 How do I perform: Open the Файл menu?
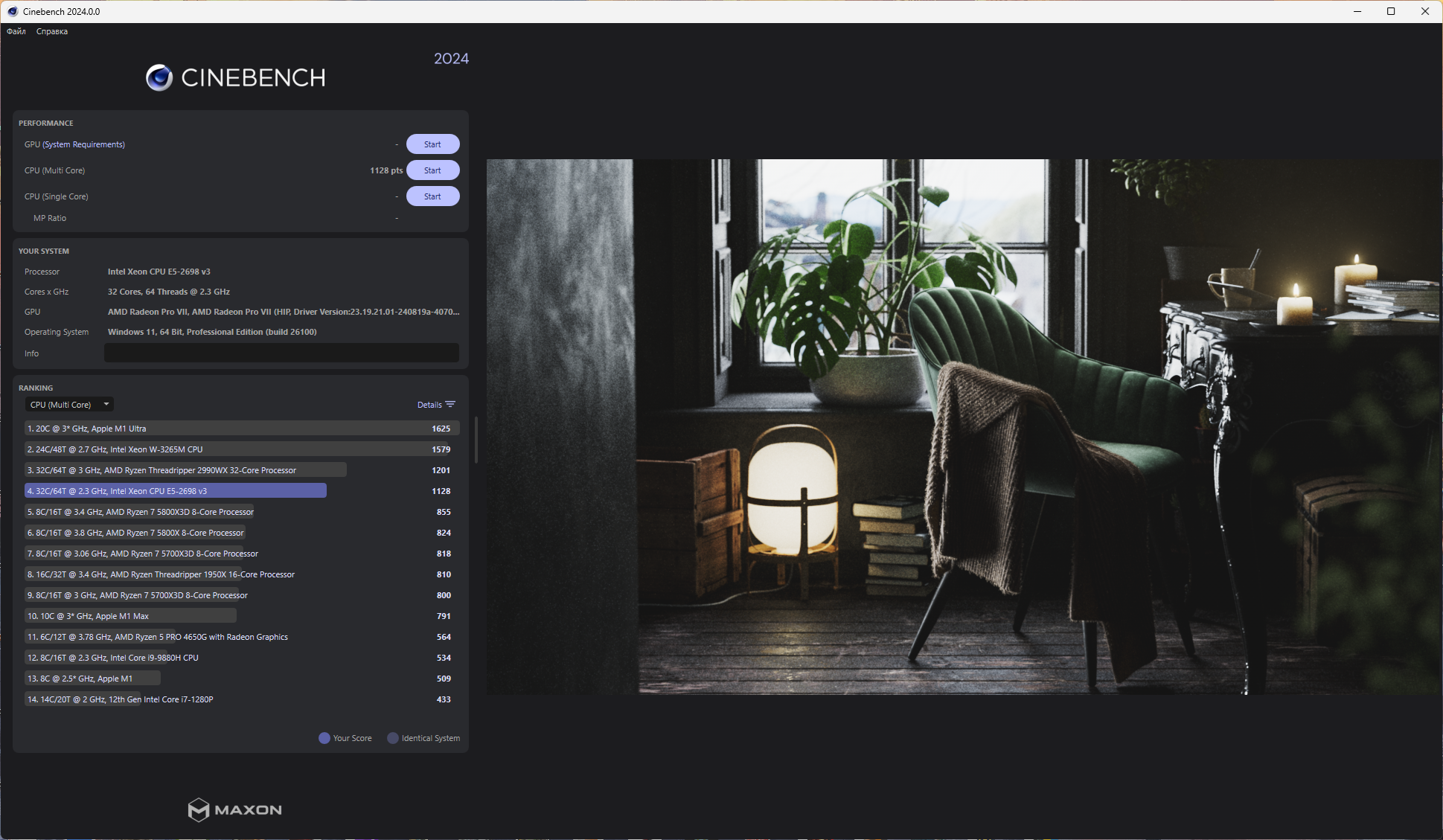point(16,31)
